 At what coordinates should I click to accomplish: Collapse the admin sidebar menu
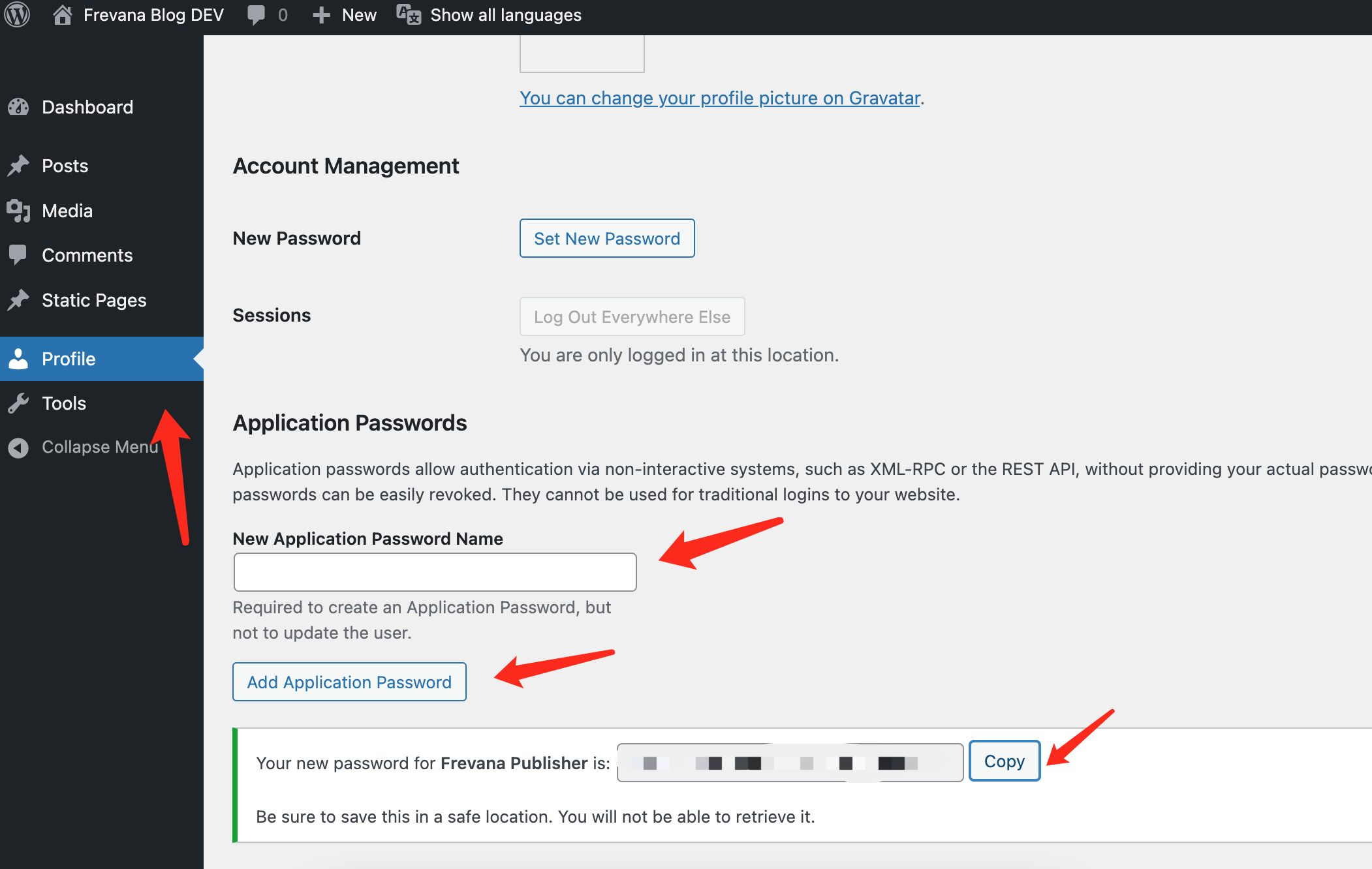84,448
